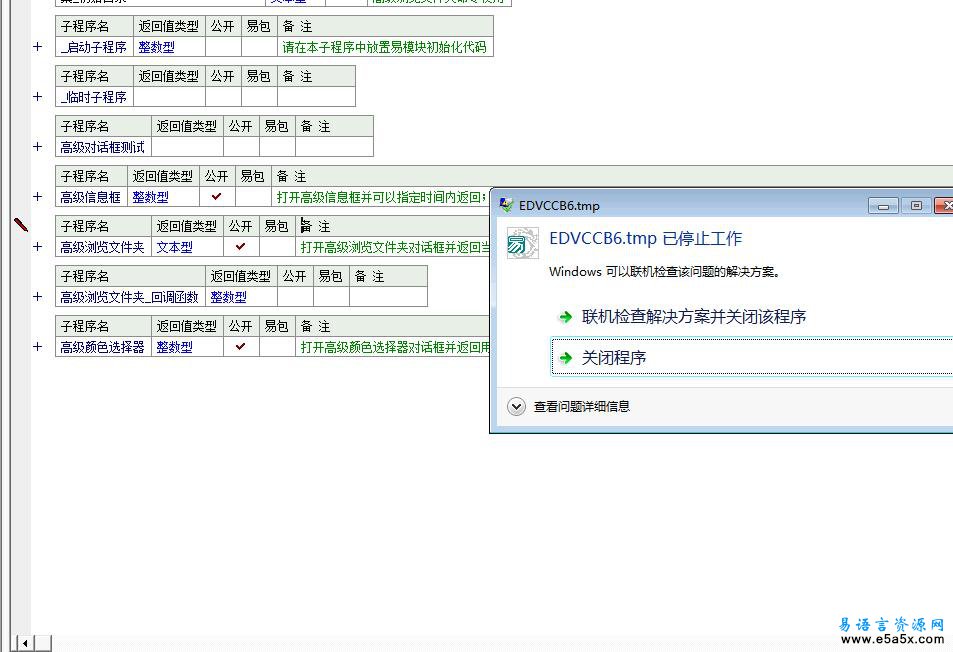Click horizontal scrollbar left arrow
The image size is (953, 652).
tap(25, 643)
